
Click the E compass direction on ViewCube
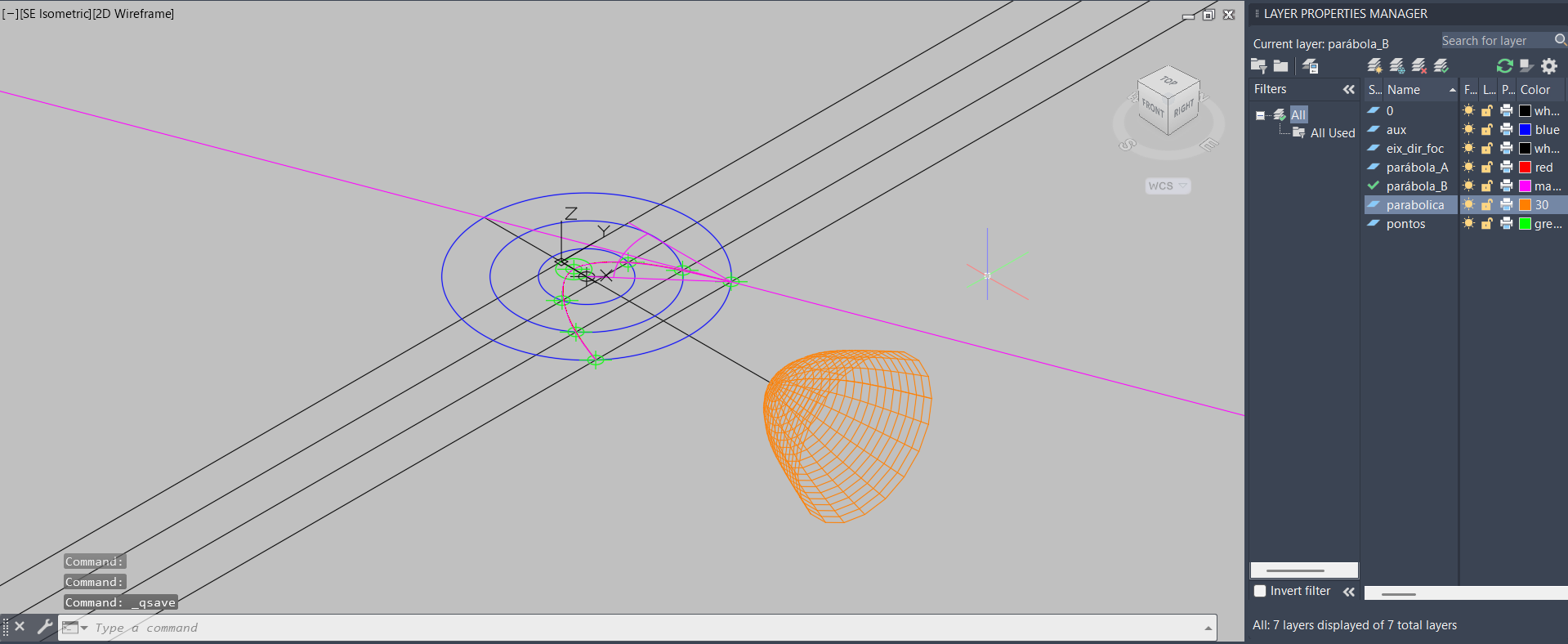coord(1209,145)
